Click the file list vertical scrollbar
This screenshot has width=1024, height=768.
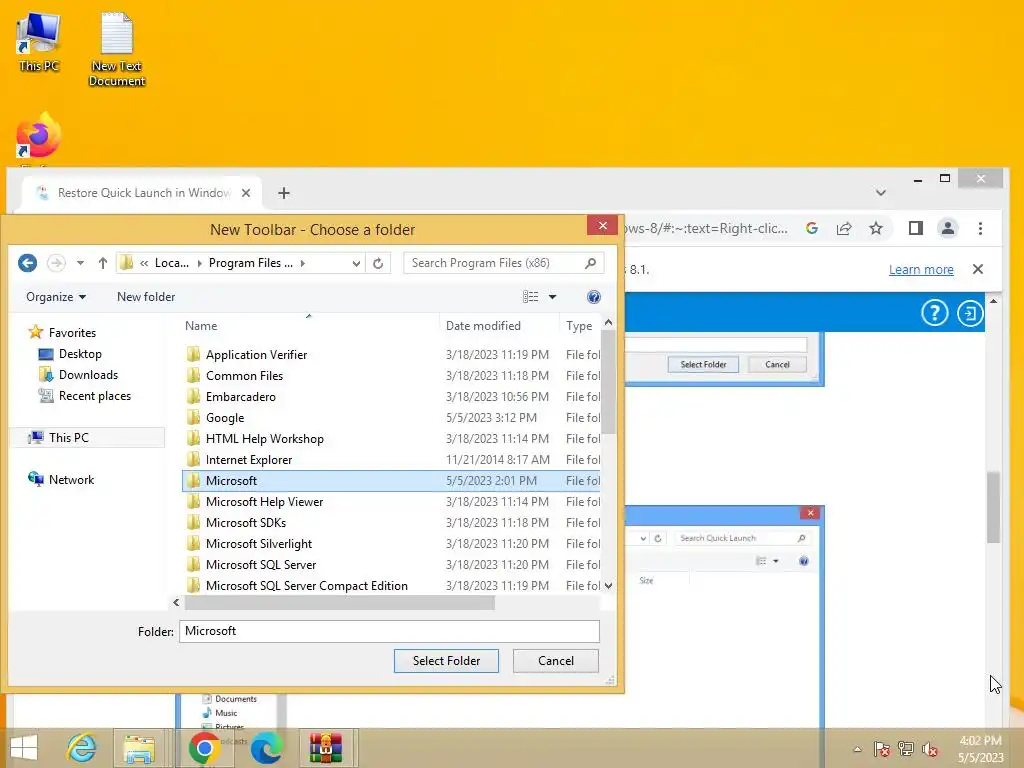click(608, 382)
